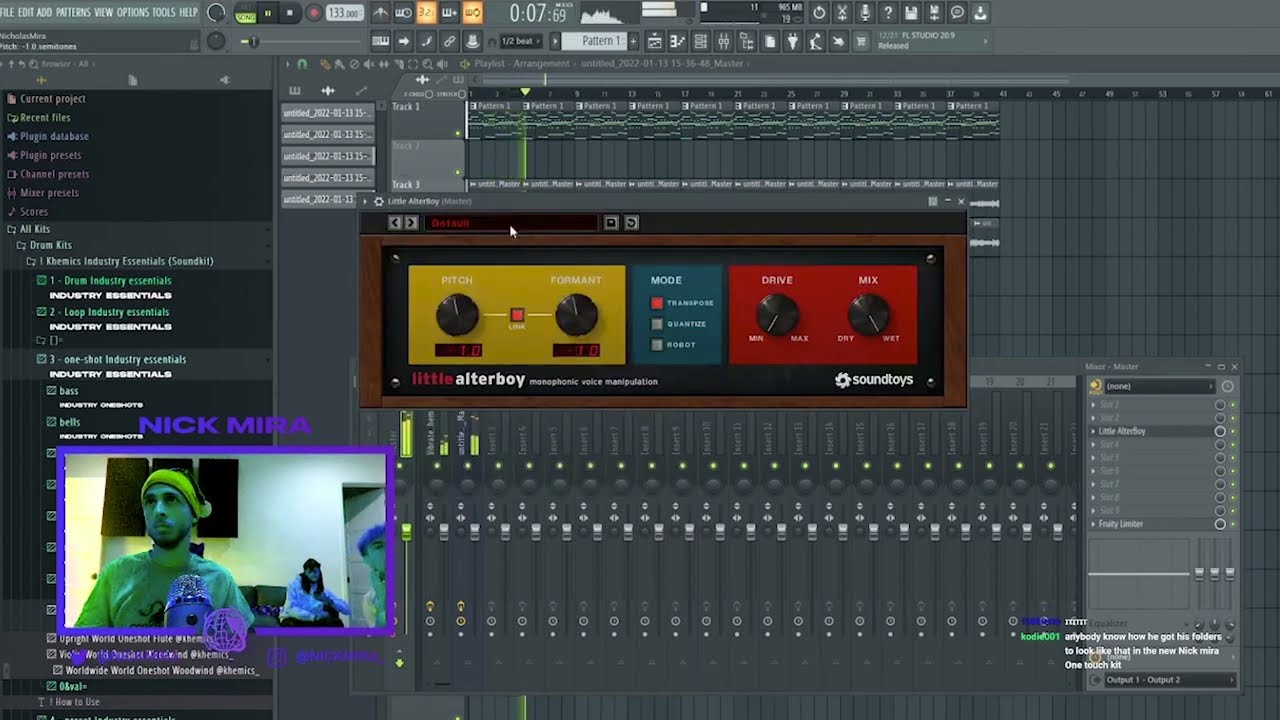Select Transpose mode in Little AlterBoy

pyautogui.click(x=657, y=303)
